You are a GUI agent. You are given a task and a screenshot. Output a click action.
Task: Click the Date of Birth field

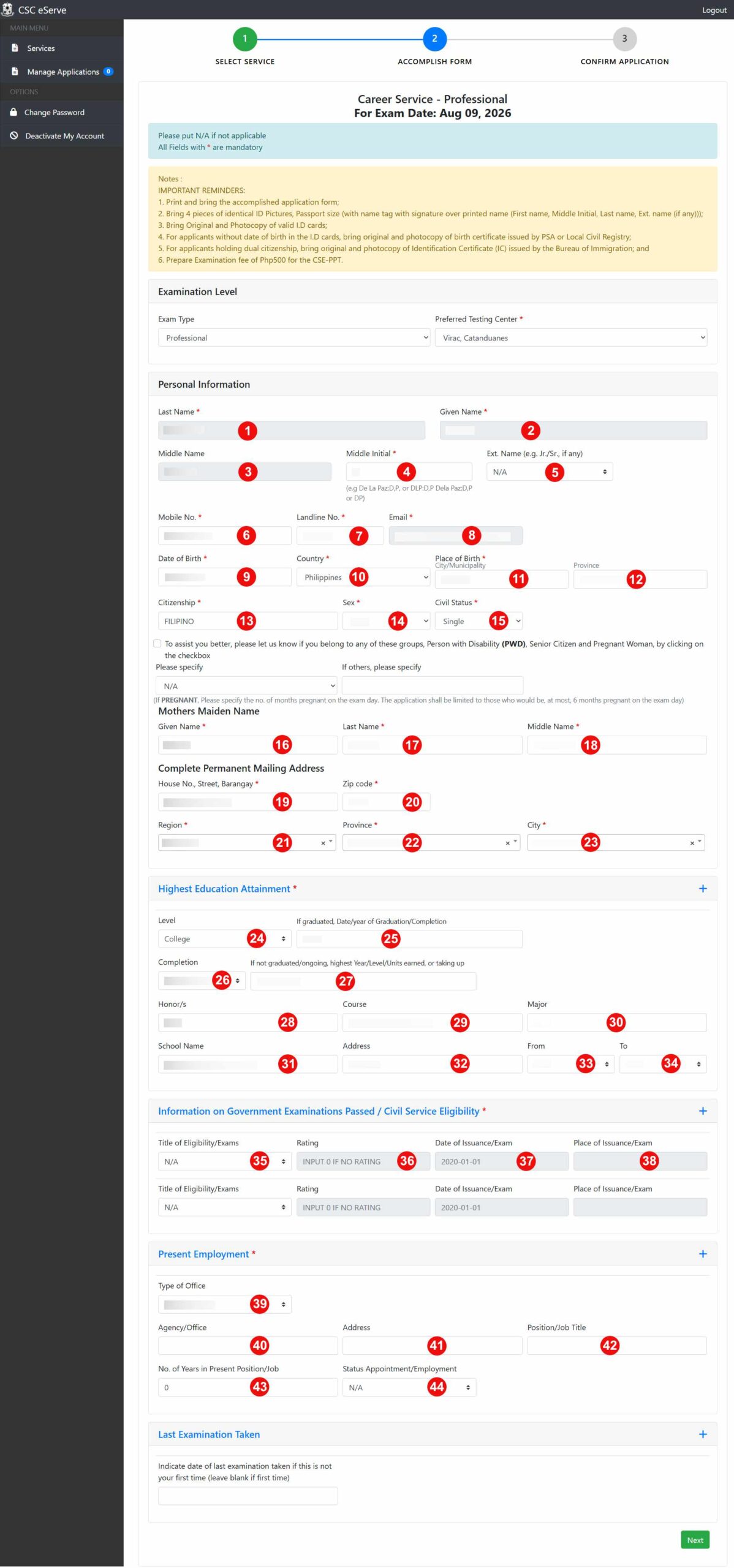[x=224, y=577]
